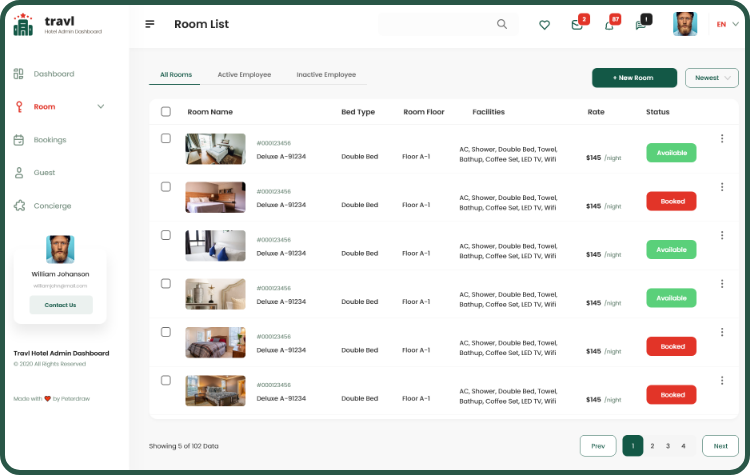Open the notification bell icon
The height and width of the screenshot is (475, 750).
609,25
